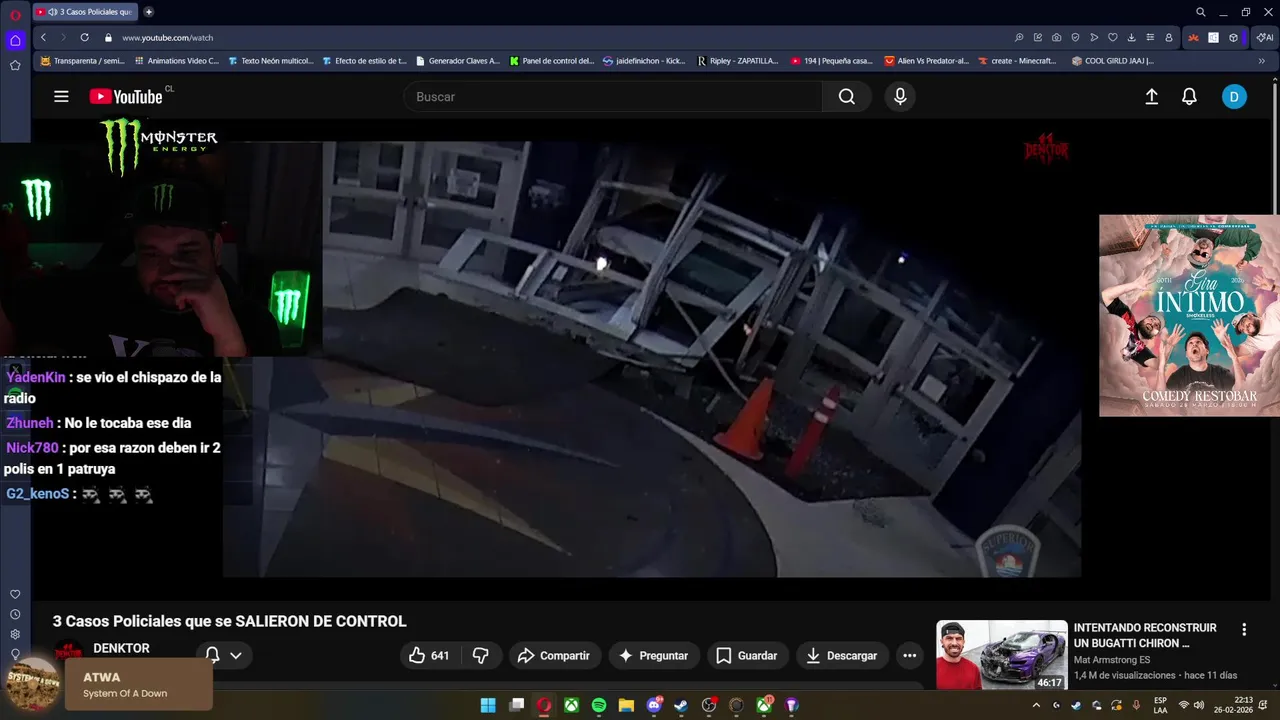Click the video player area
The height and width of the screenshot is (720, 1280).
tap(651, 359)
